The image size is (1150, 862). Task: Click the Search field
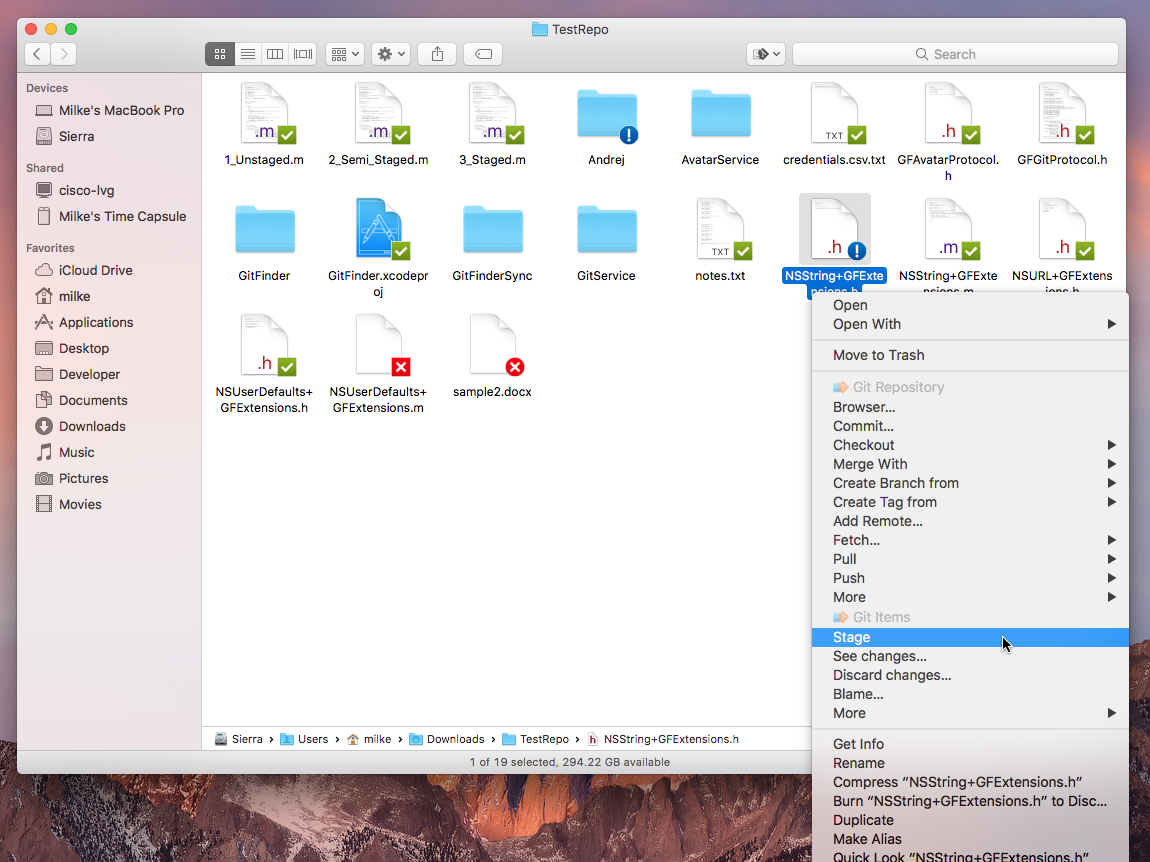pos(955,54)
